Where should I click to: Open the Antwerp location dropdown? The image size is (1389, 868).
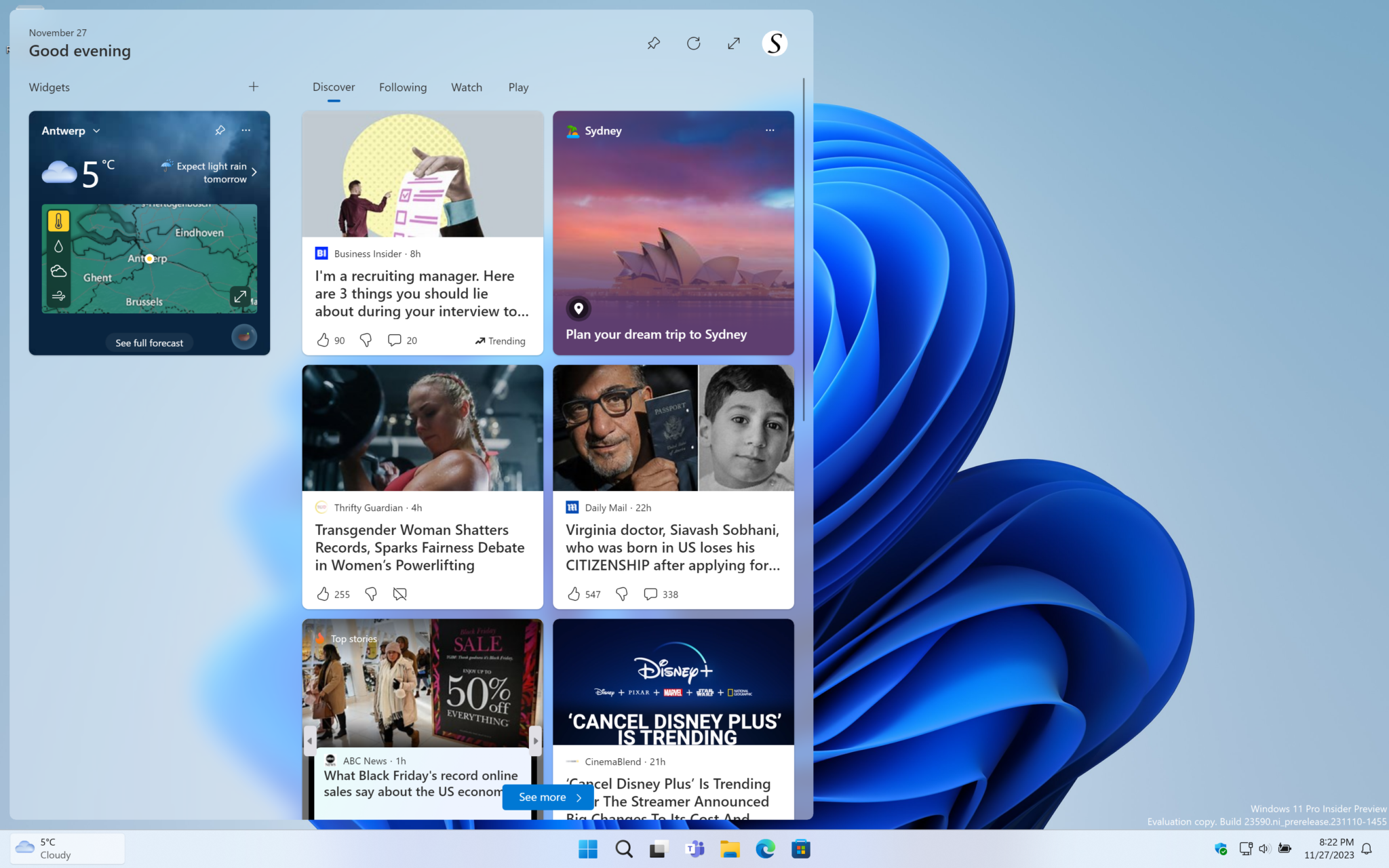click(x=96, y=130)
